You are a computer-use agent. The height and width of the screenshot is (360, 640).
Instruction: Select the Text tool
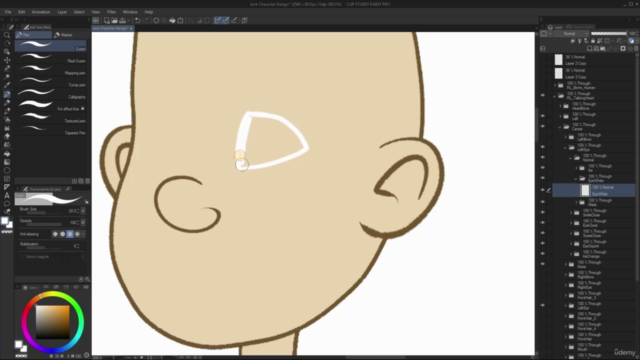[7, 195]
